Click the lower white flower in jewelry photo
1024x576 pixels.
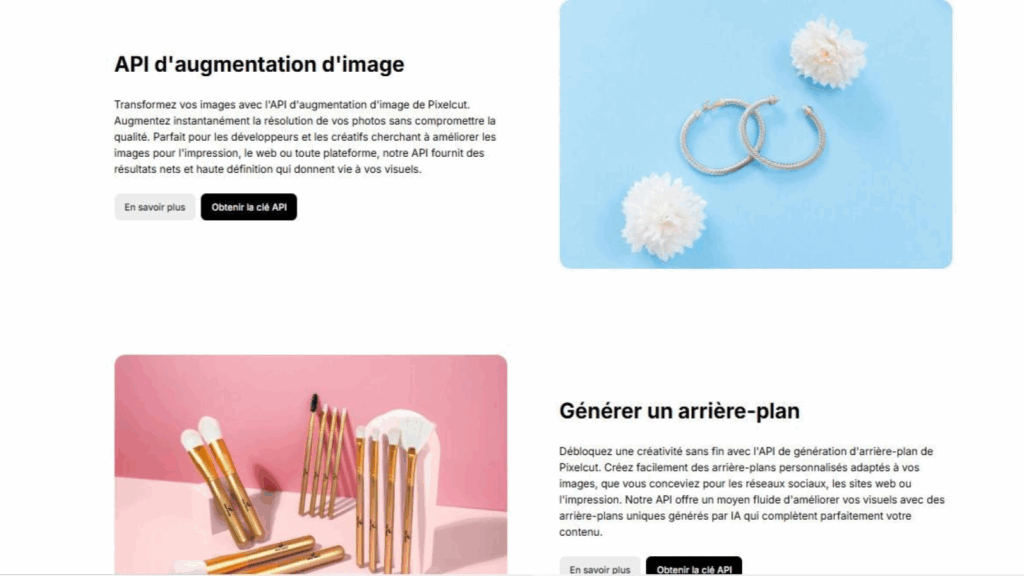[x=664, y=216]
